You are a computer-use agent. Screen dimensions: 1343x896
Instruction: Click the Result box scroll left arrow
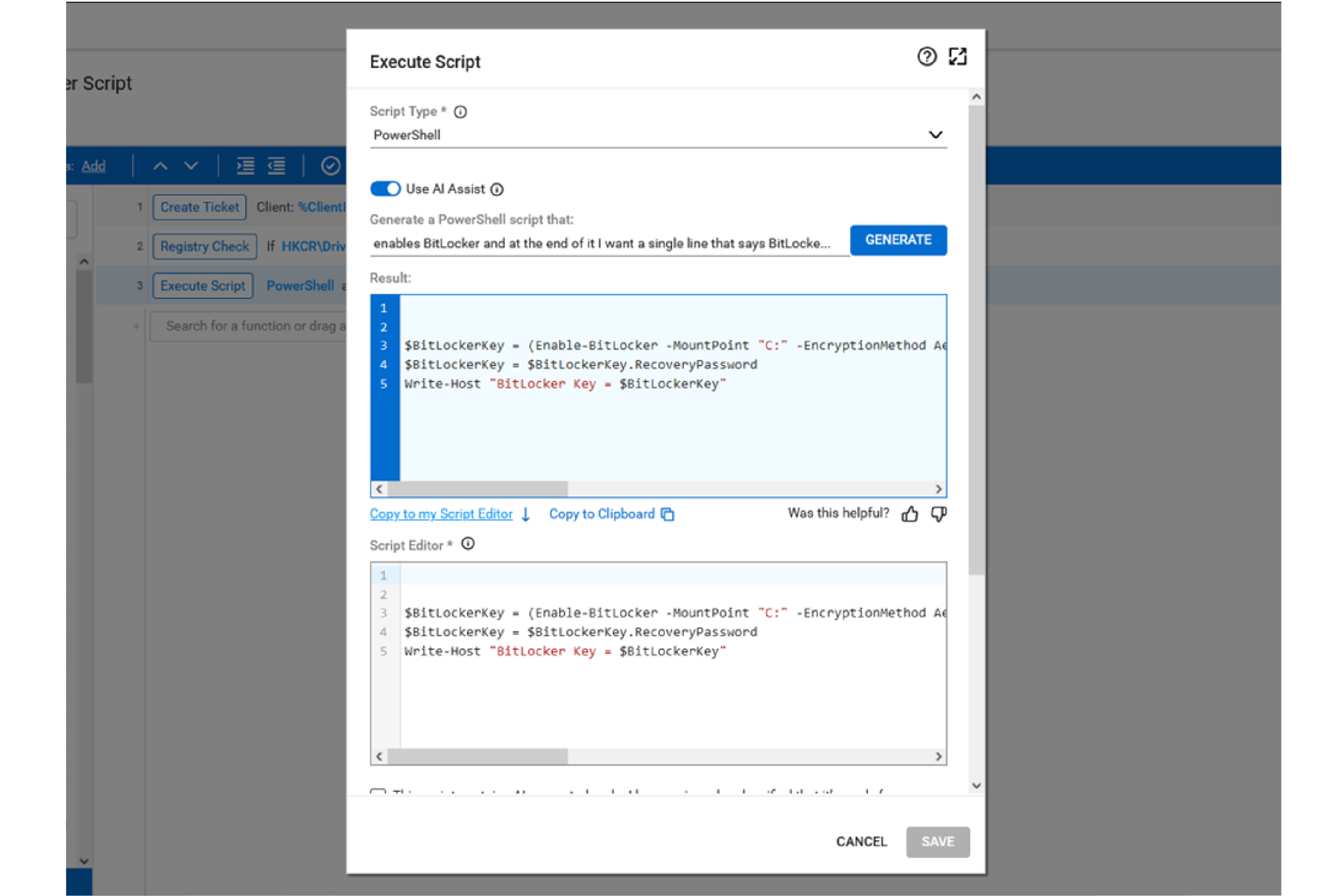click(379, 489)
